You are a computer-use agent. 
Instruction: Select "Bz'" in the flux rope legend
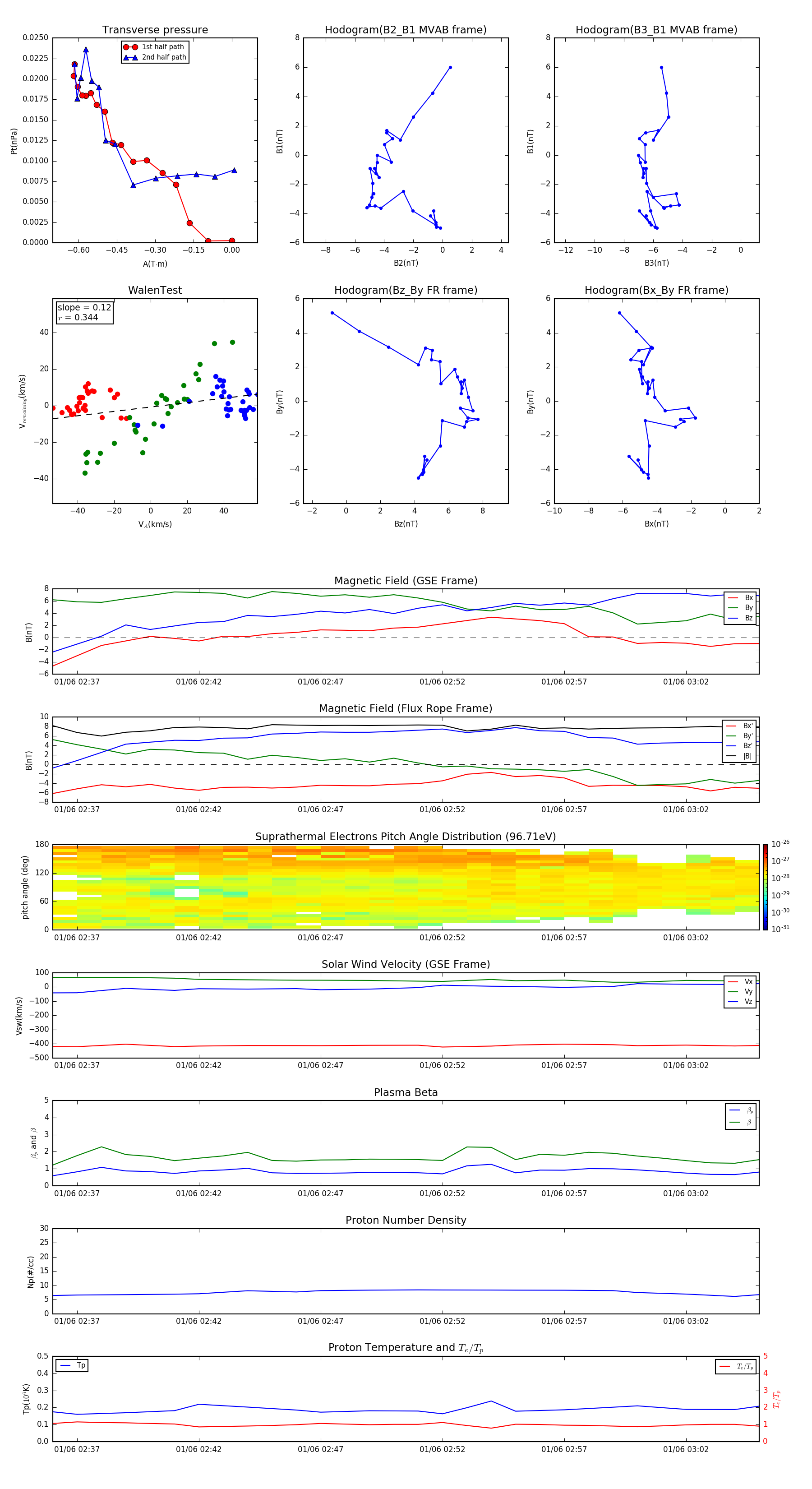pos(748,746)
